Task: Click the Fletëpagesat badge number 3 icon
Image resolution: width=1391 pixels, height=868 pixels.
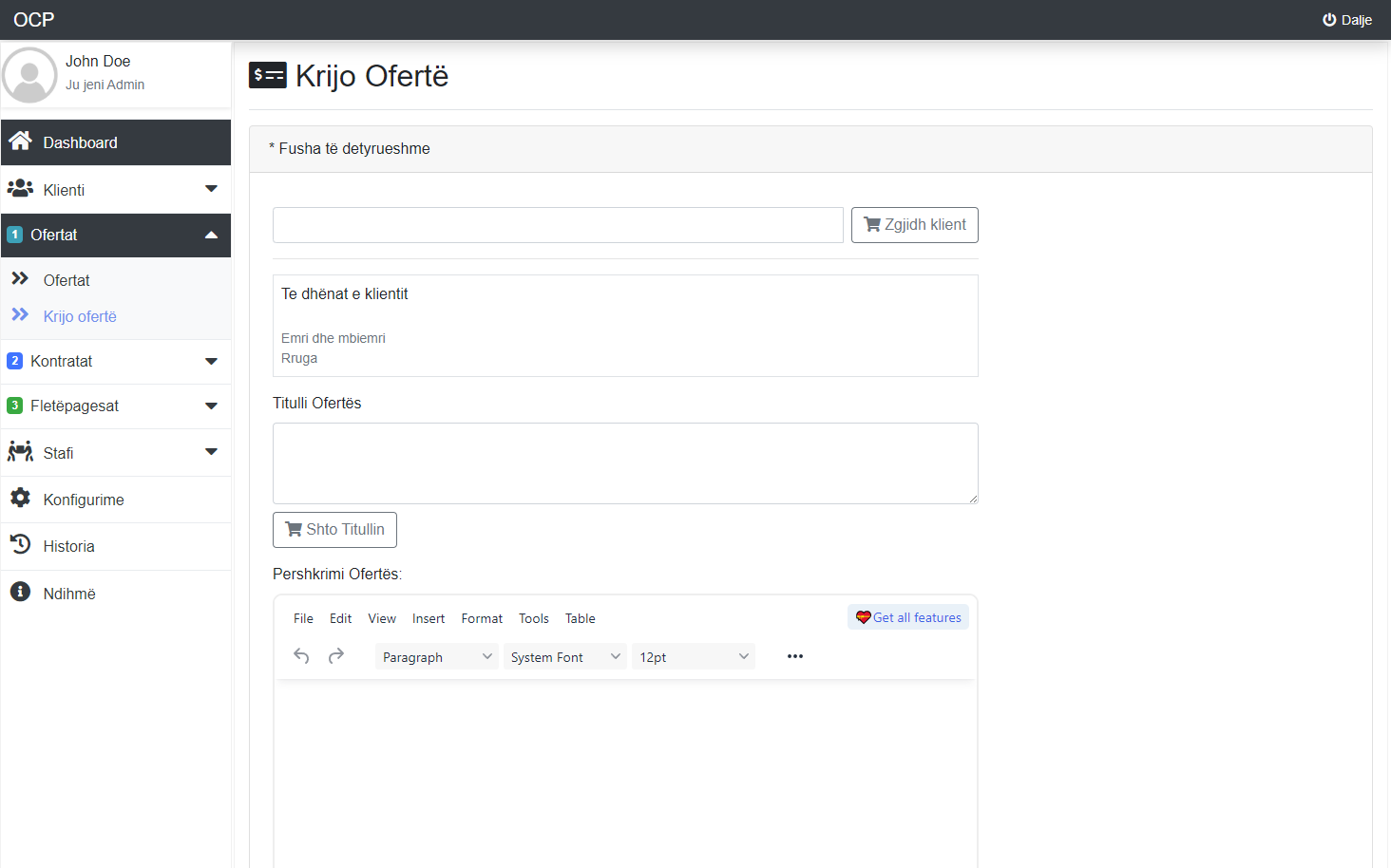Action: [x=14, y=406]
